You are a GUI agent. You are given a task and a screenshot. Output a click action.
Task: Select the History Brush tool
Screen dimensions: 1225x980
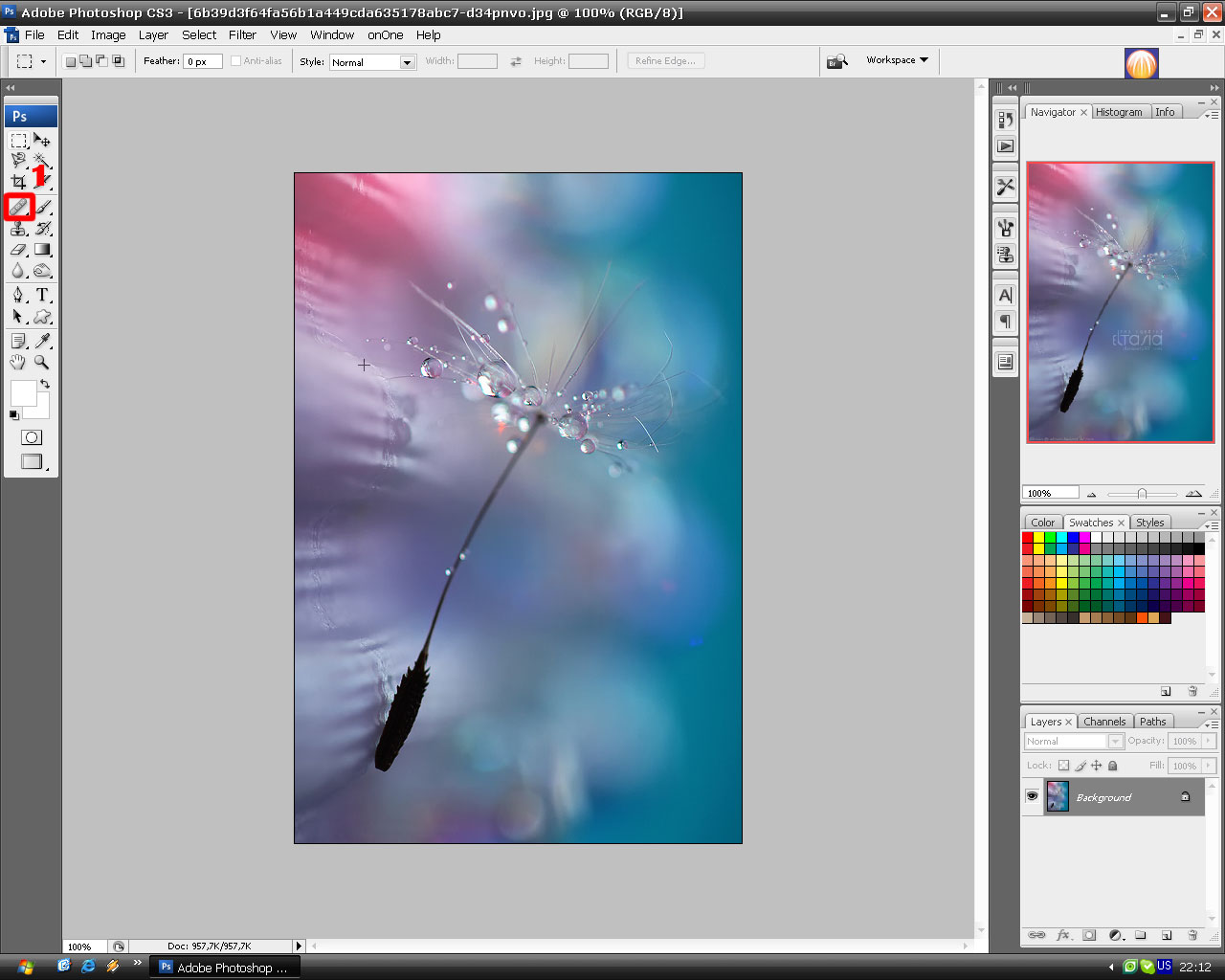pos(42,228)
